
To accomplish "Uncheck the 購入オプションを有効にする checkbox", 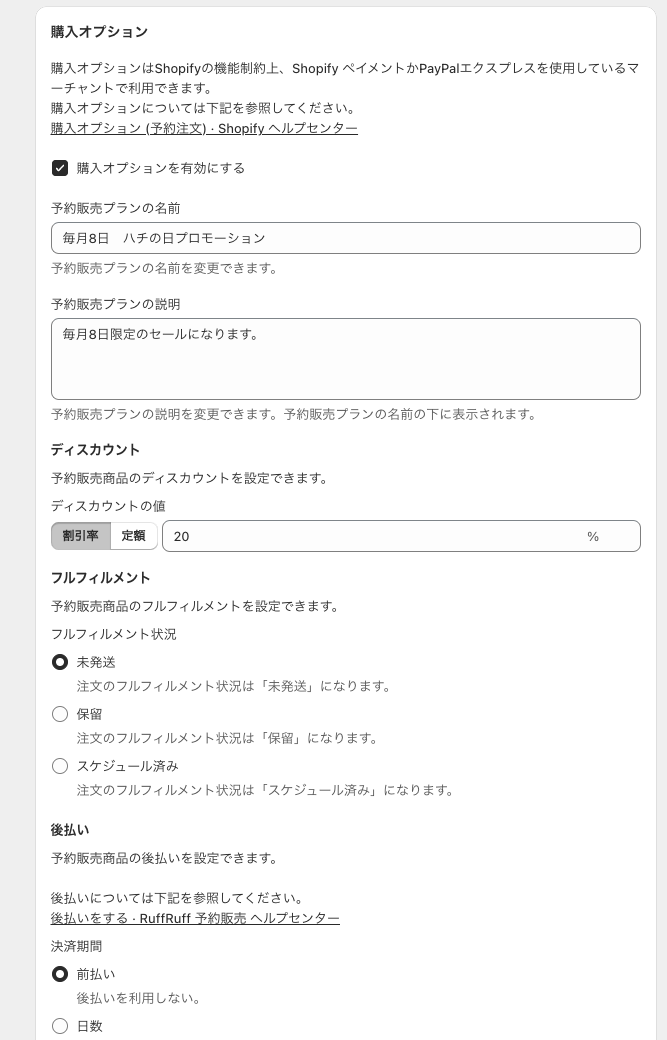I will (x=60, y=168).
